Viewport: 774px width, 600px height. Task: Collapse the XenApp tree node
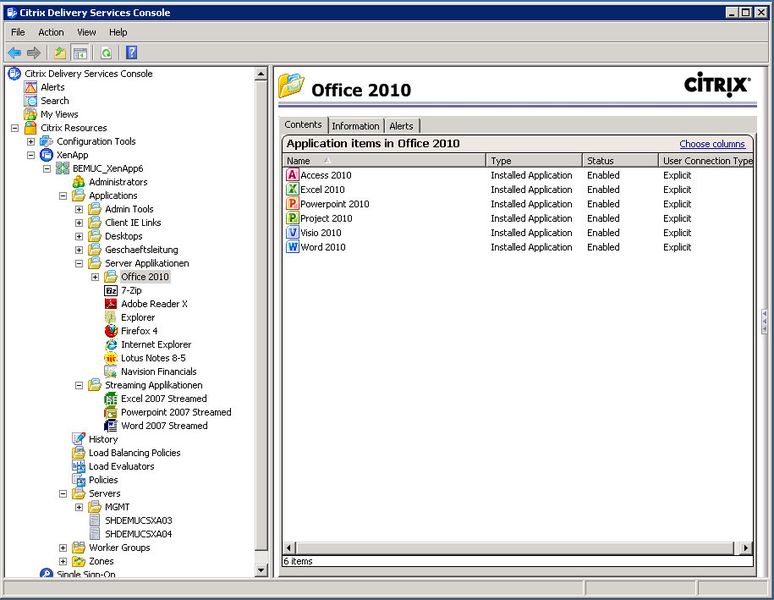(31, 155)
